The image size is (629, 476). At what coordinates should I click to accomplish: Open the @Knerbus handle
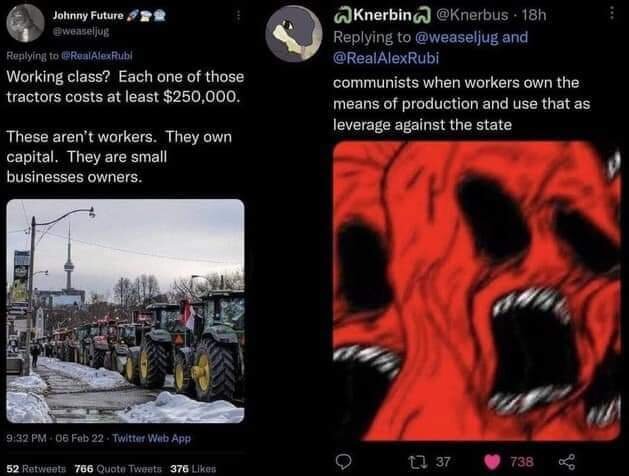tap(472, 15)
